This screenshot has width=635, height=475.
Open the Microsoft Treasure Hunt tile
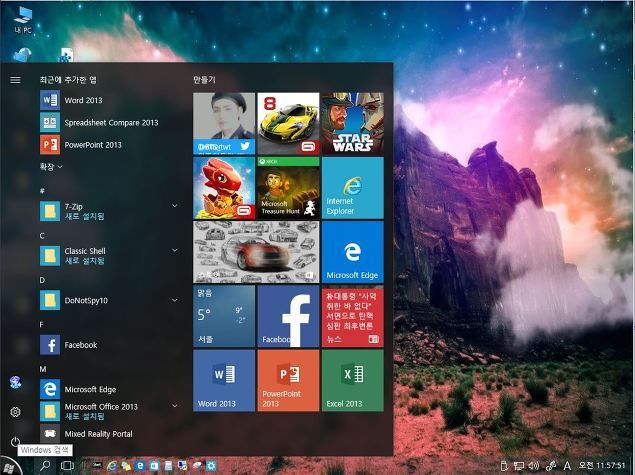pos(288,188)
